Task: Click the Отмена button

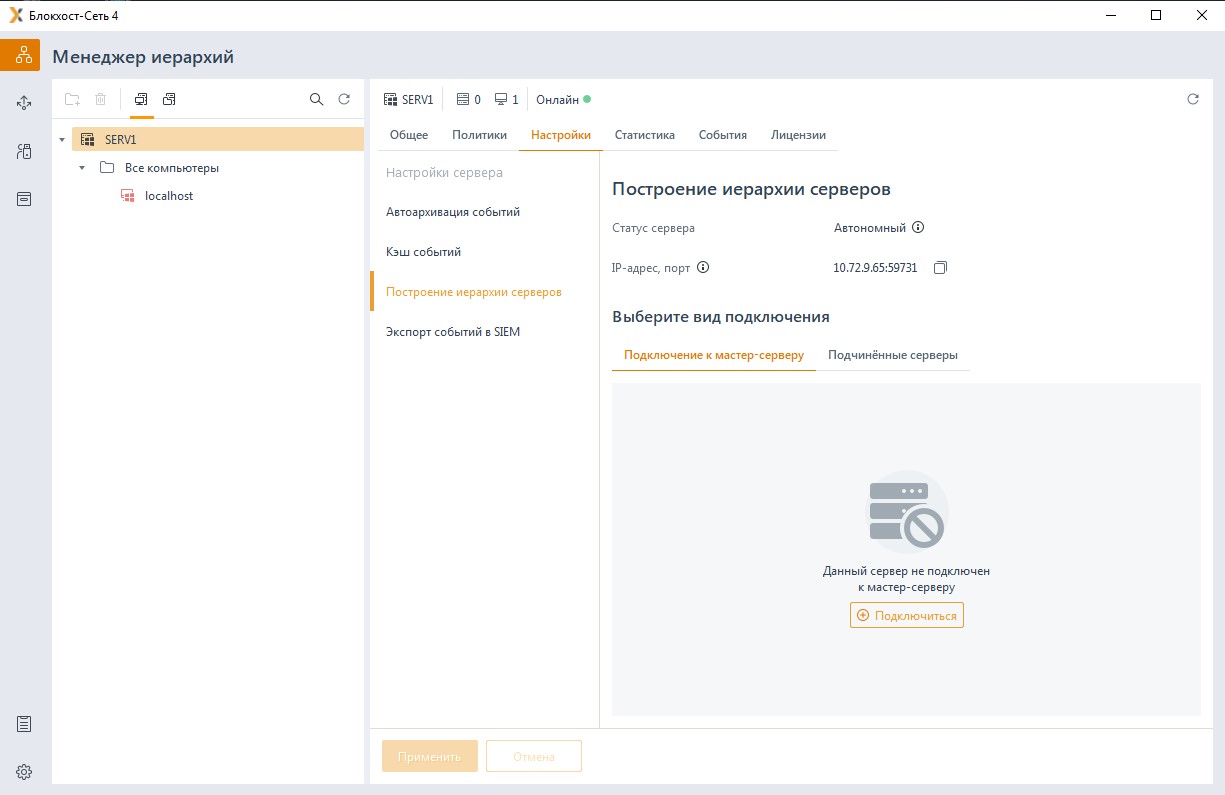Action: (x=534, y=756)
